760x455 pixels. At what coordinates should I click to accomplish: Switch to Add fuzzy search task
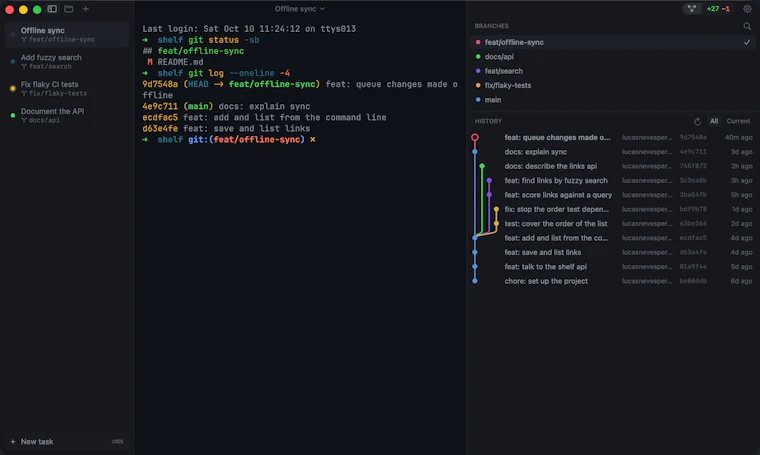[x=67, y=62]
